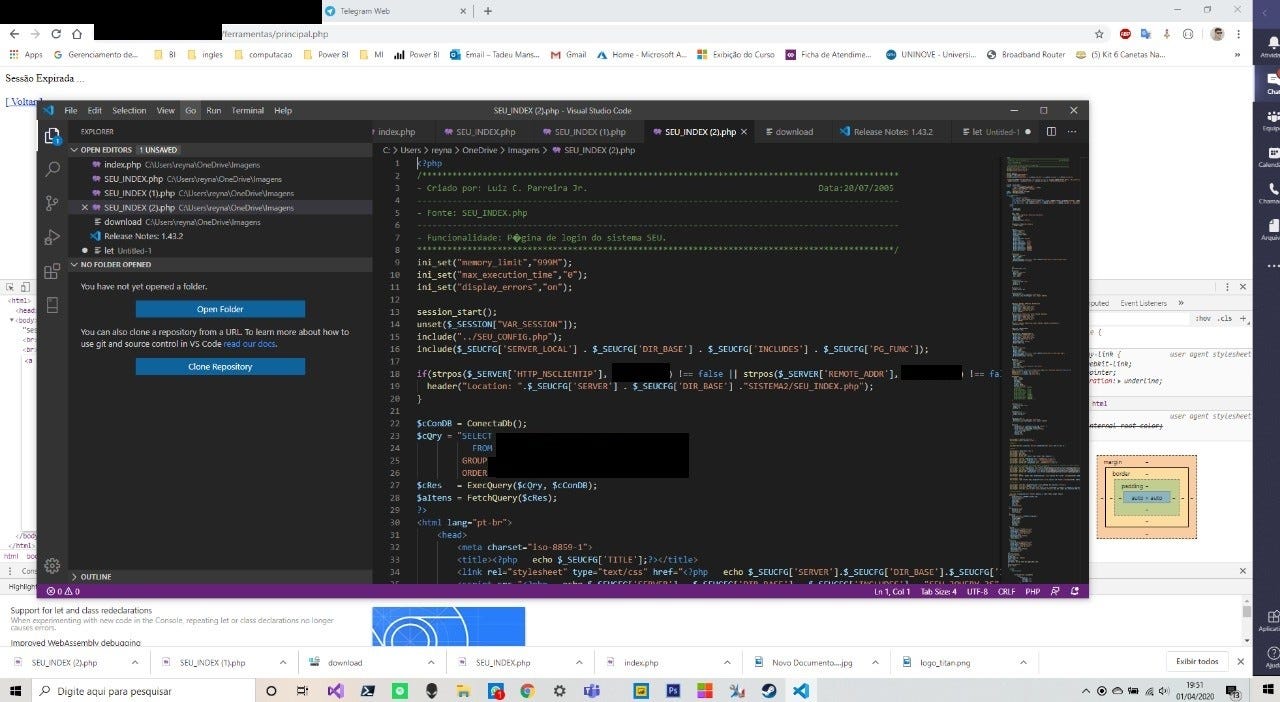Open the Teams Chat icon in the side panel
This screenshot has height=702, width=1280.
tap(1270, 82)
